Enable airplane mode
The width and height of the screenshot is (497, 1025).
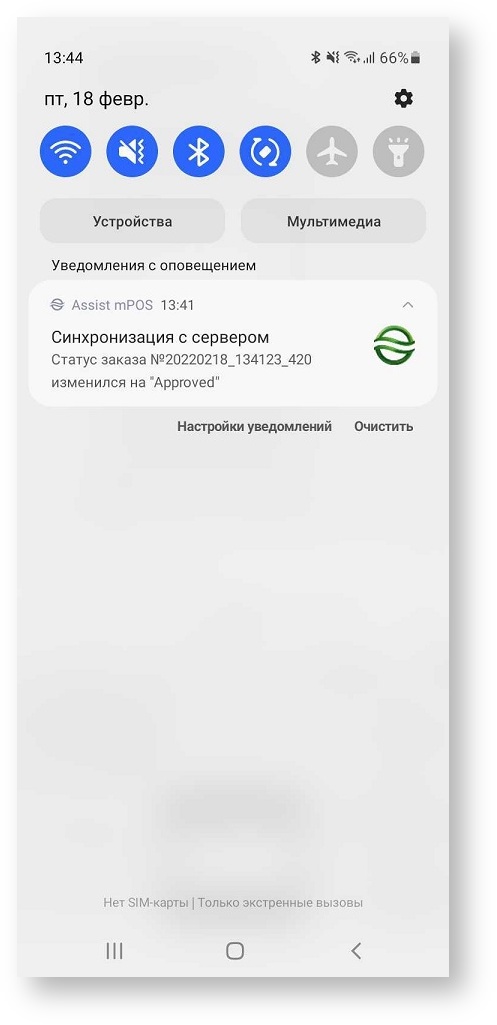pyautogui.click(x=332, y=152)
